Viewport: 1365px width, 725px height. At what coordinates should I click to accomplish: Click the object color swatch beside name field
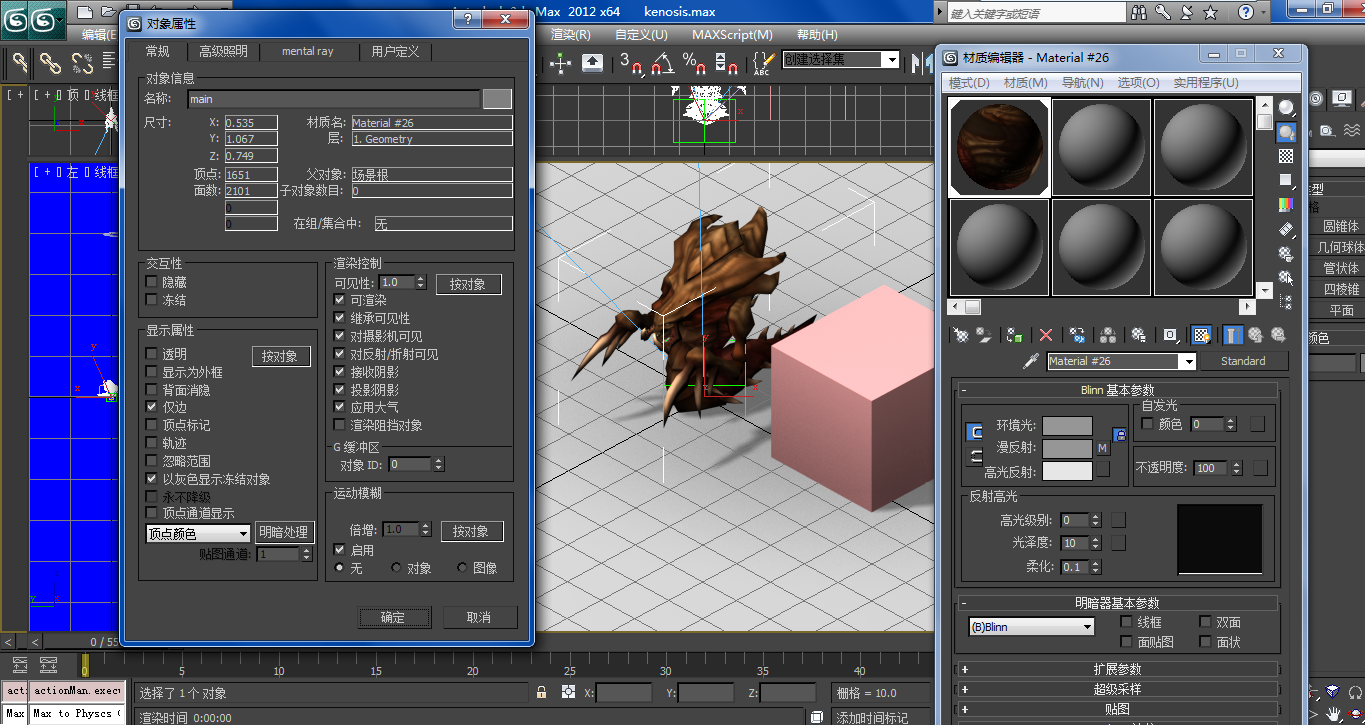click(x=497, y=99)
